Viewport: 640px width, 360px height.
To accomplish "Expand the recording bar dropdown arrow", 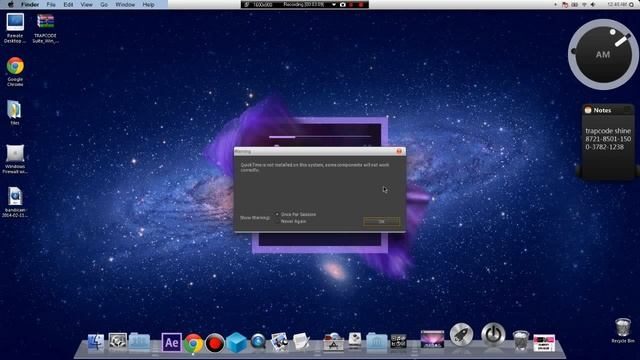I will (334, 4).
